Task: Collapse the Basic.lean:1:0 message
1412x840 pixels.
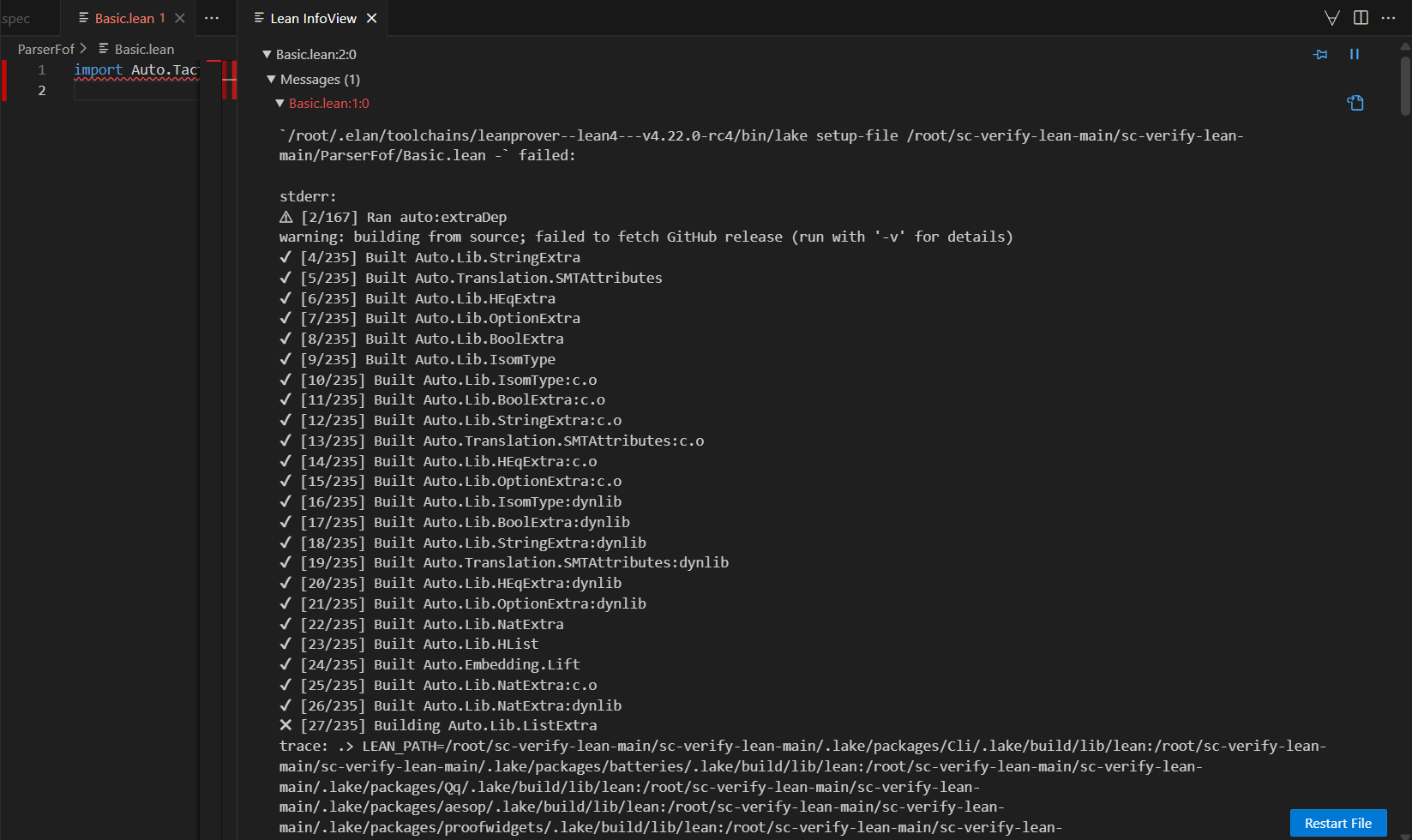Action: 279,104
